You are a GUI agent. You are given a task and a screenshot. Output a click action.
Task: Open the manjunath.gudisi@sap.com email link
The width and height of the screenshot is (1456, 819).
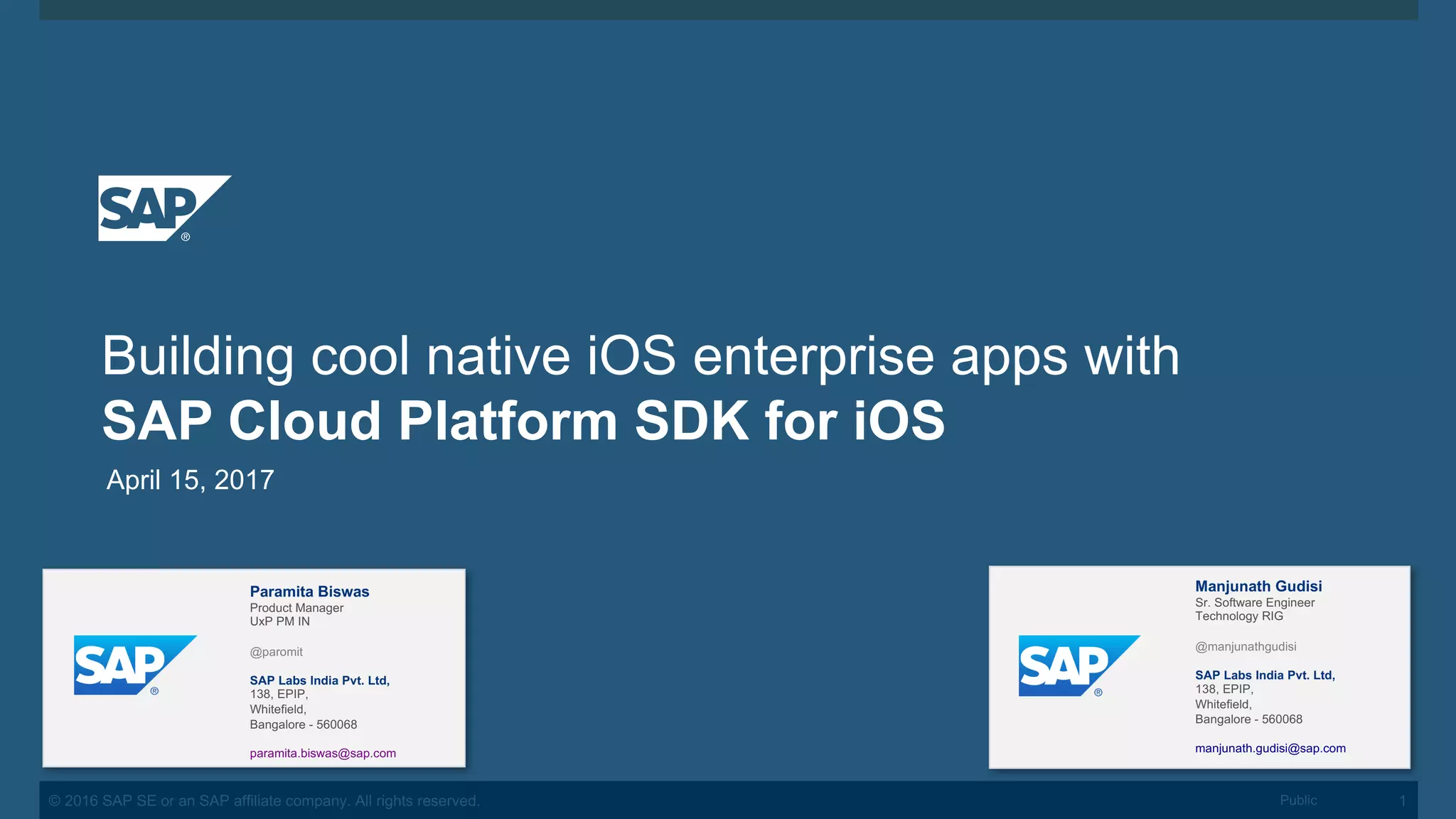(1270, 749)
